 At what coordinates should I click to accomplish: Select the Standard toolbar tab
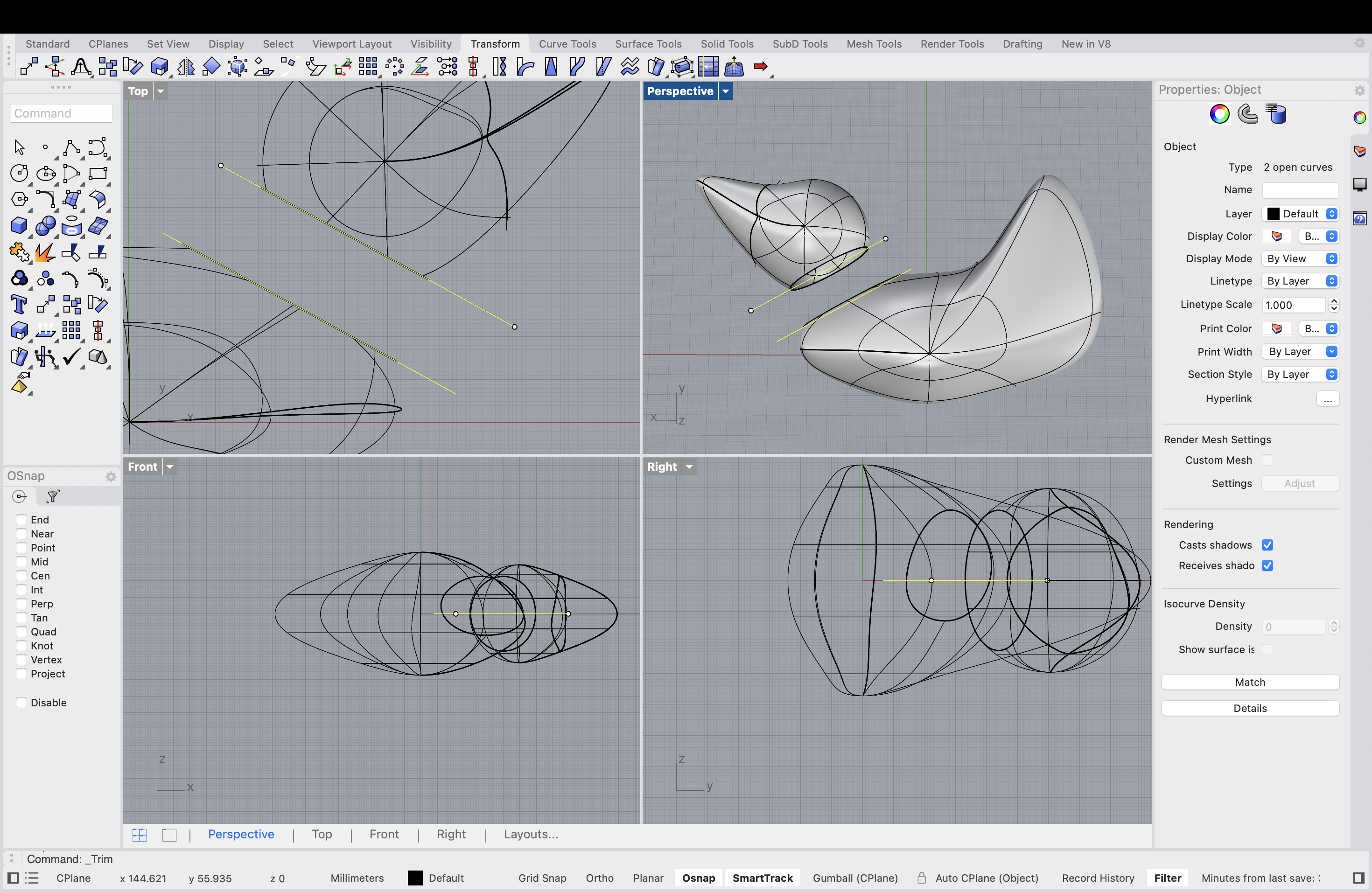pos(47,44)
